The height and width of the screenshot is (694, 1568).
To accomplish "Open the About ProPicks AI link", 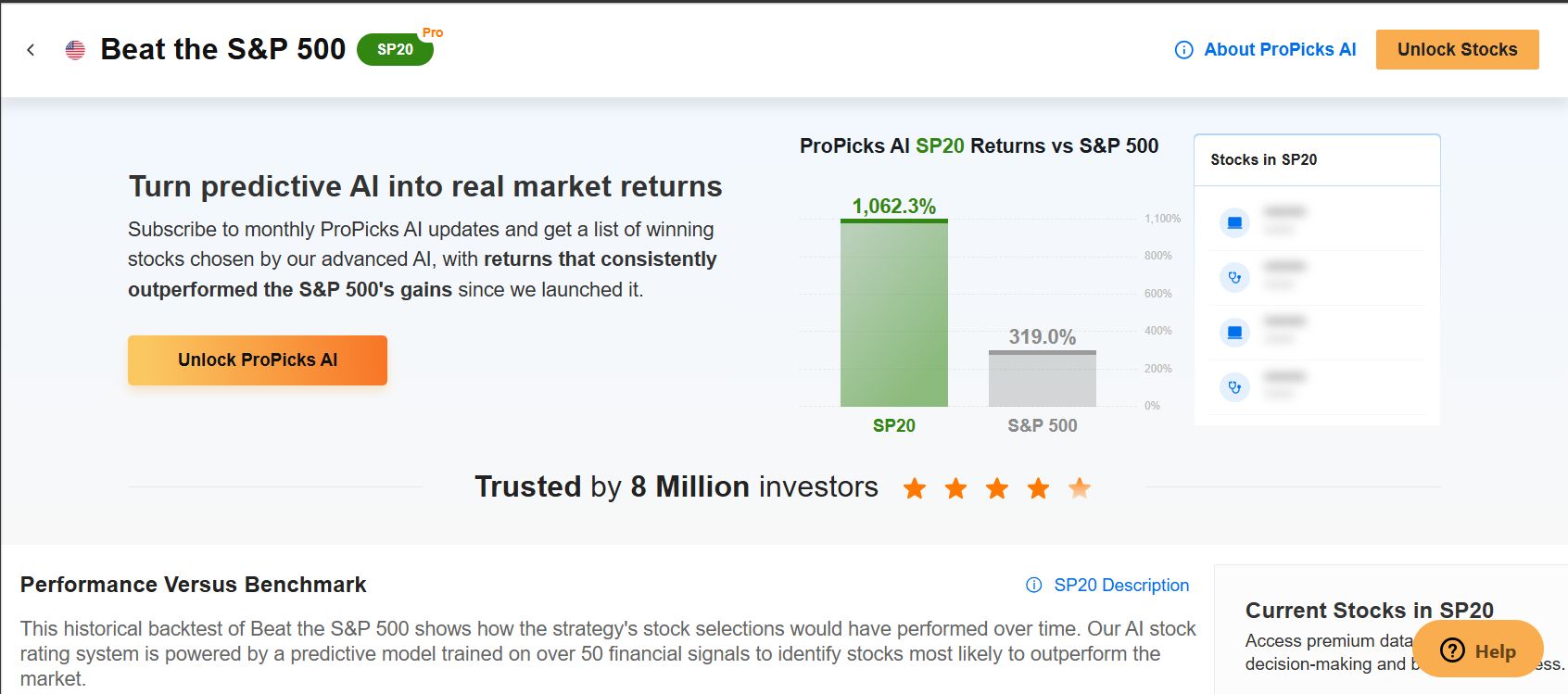I will click(x=1279, y=50).
